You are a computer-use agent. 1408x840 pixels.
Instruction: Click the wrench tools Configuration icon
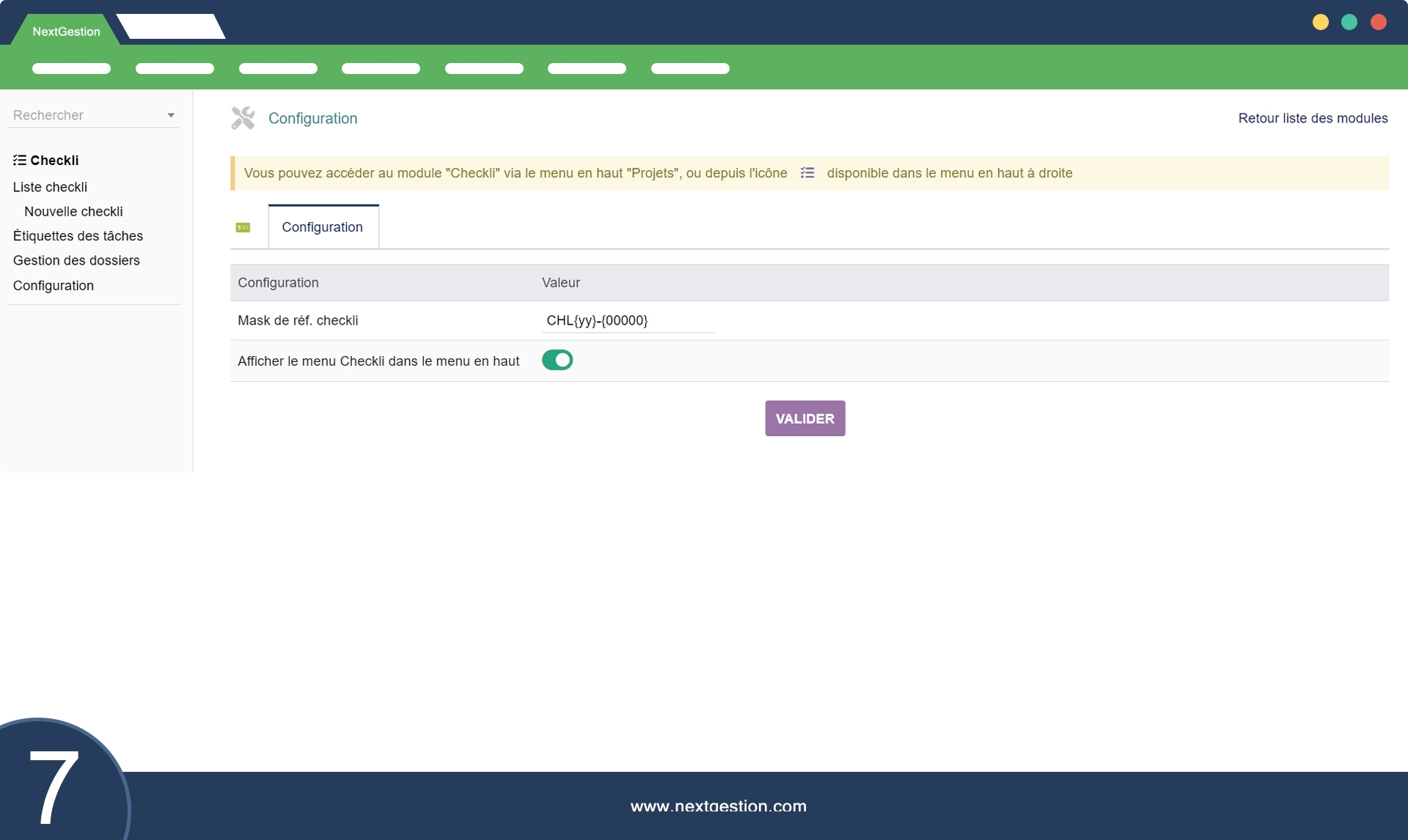tap(243, 118)
